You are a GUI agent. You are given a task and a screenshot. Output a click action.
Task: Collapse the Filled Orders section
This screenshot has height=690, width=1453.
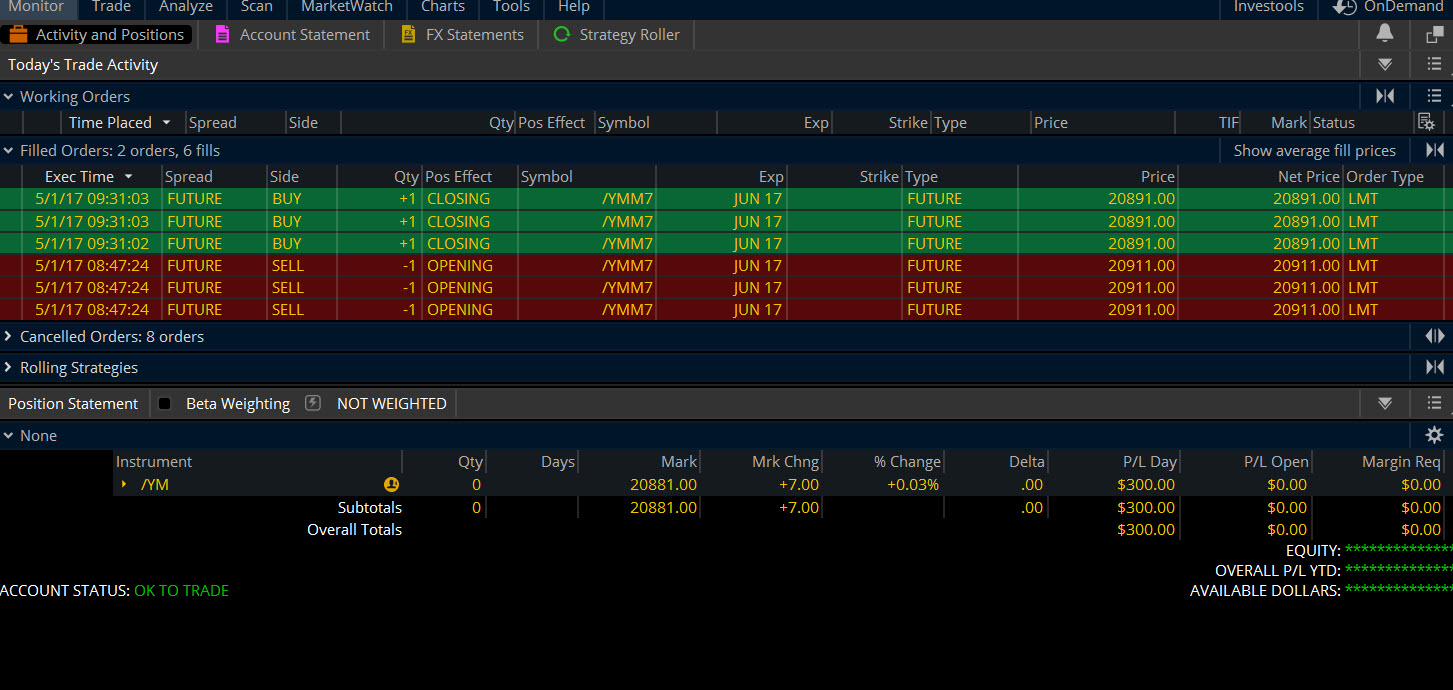click(x=8, y=150)
